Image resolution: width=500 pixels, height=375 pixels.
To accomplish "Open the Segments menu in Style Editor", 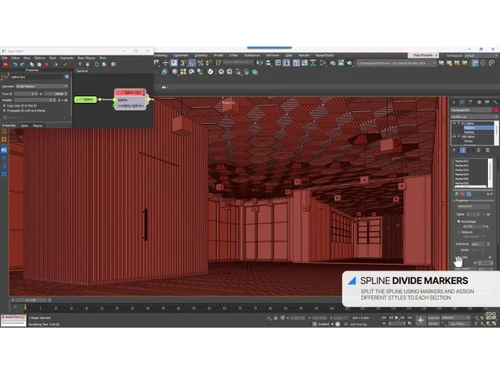I will click(67, 58).
